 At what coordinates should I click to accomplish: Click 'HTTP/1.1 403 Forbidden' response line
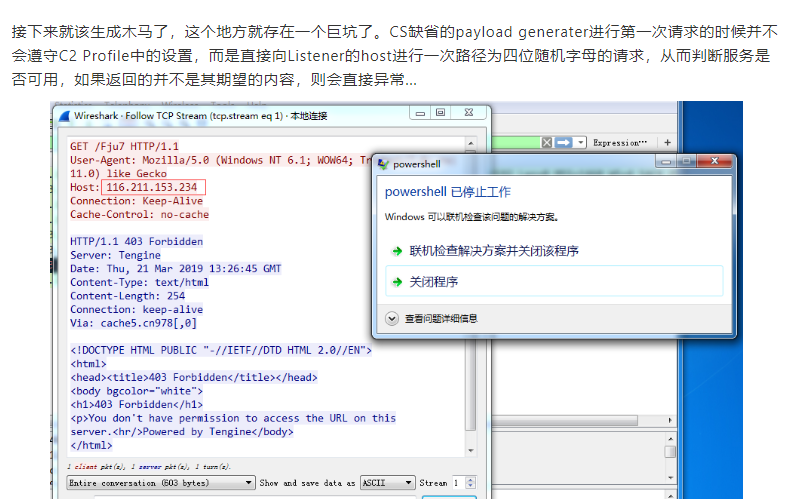point(136,242)
